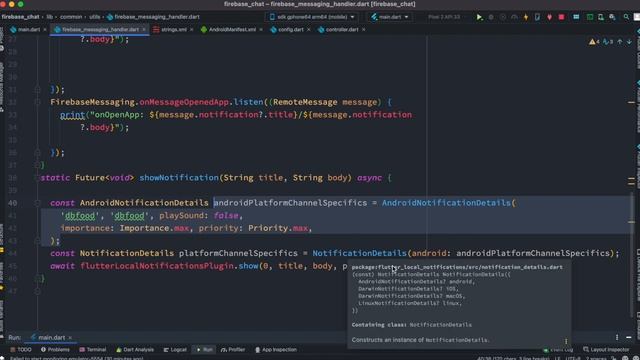The image size is (640, 360).
Task: Open the device selector dropdown
Action: tap(312, 17)
